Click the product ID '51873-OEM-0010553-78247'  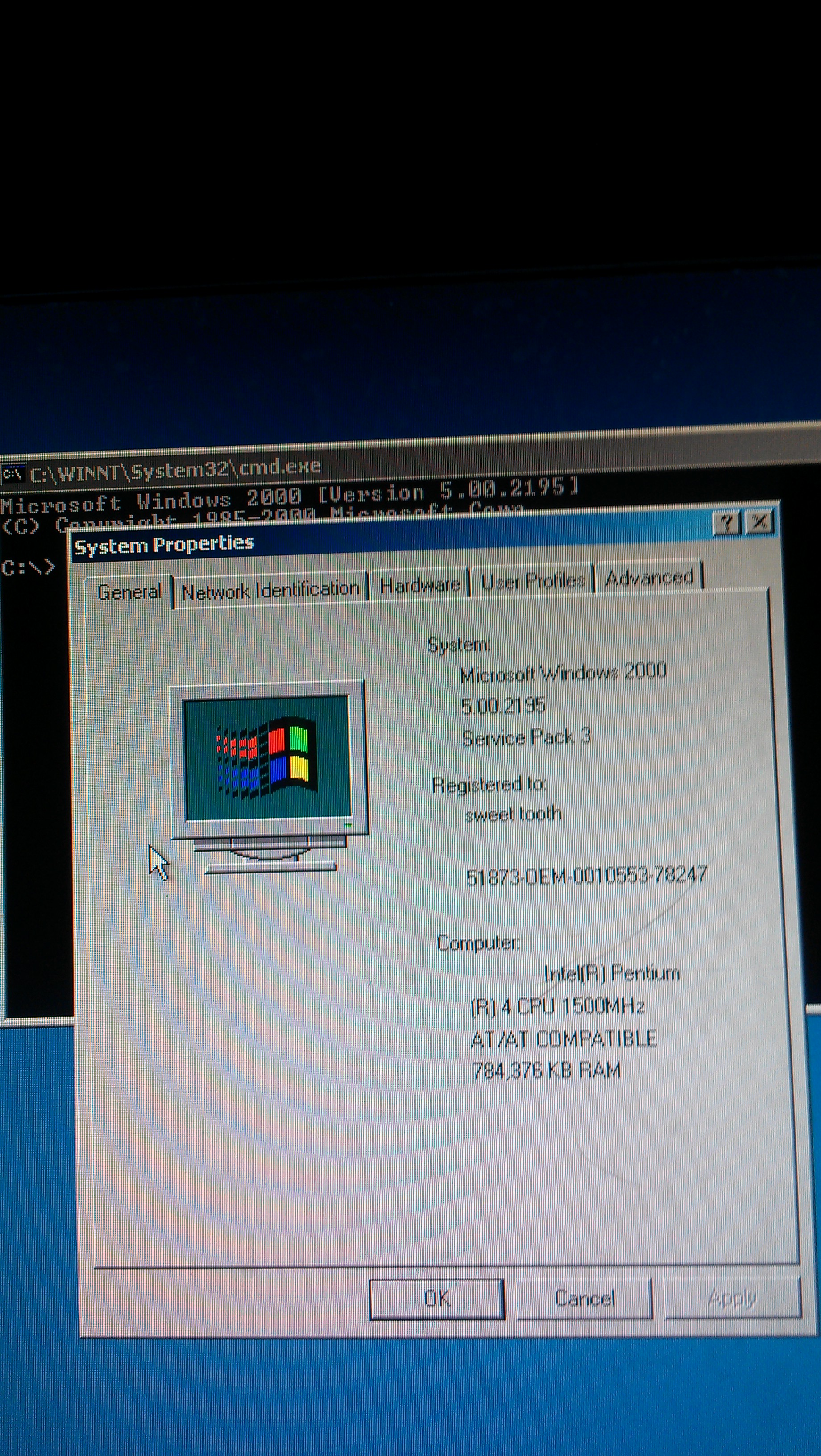586,876
